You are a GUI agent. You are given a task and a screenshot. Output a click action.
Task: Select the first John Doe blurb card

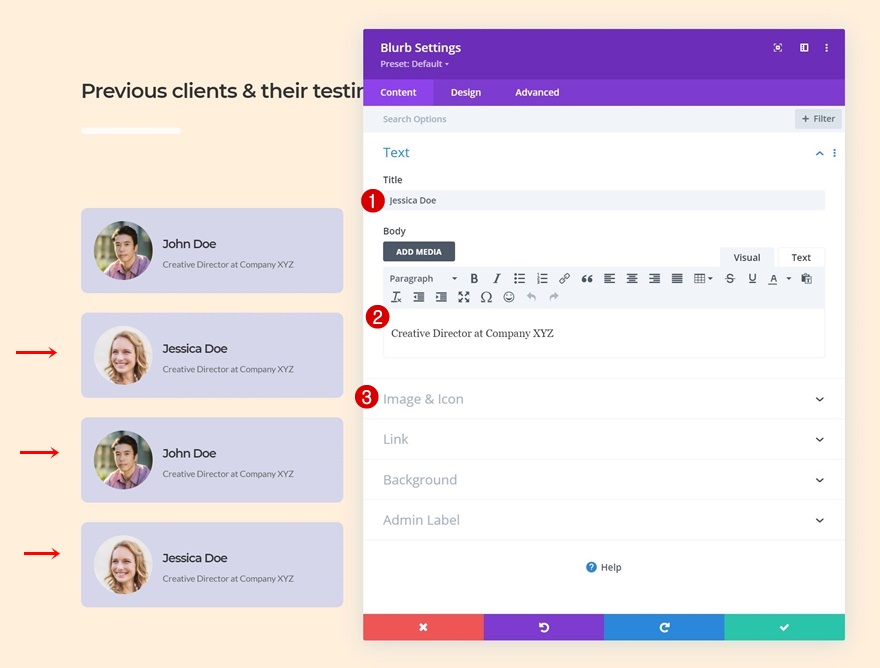(x=212, y=251)
